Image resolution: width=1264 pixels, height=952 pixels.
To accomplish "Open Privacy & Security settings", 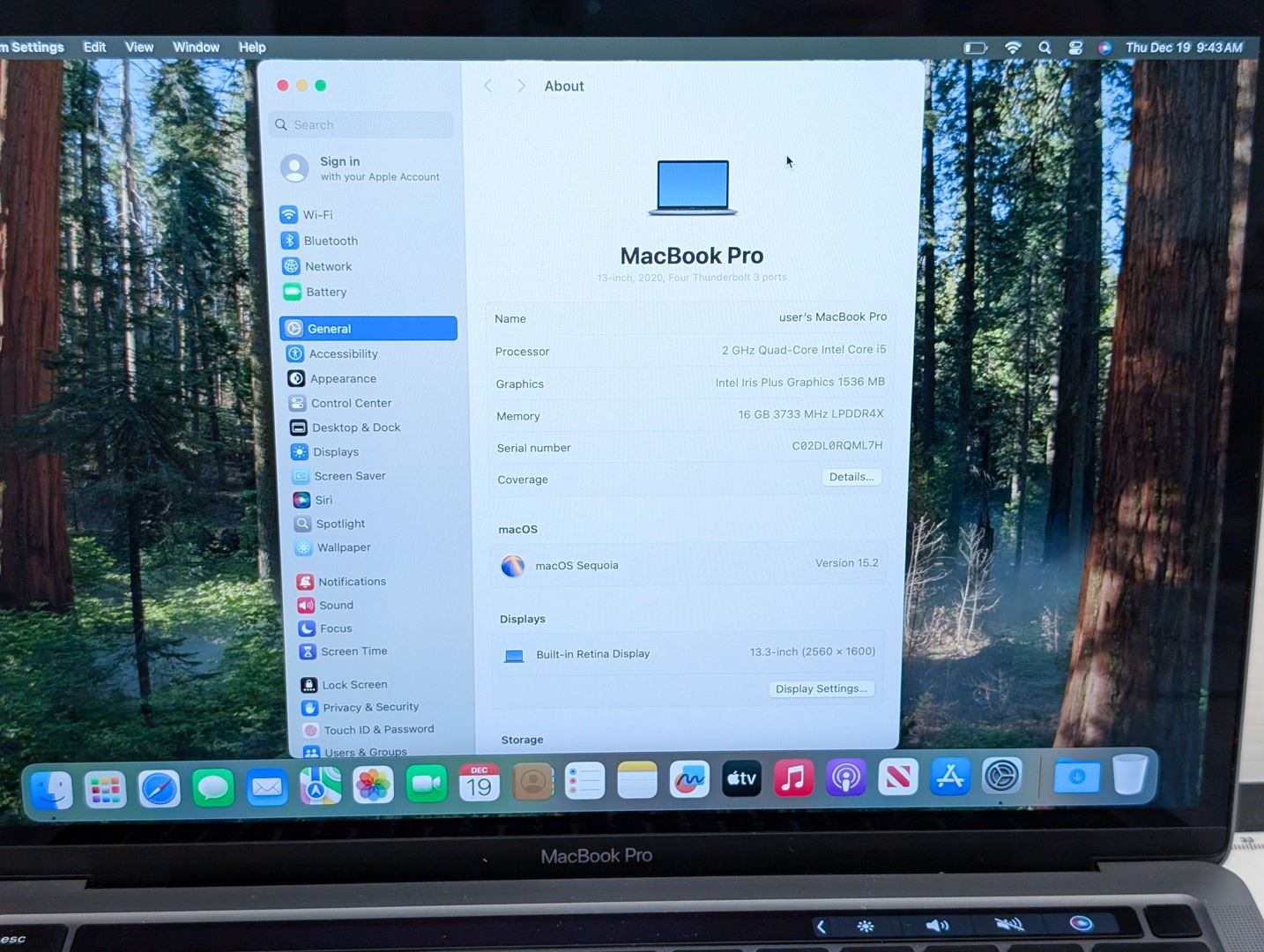I will (x=369, y=707).
